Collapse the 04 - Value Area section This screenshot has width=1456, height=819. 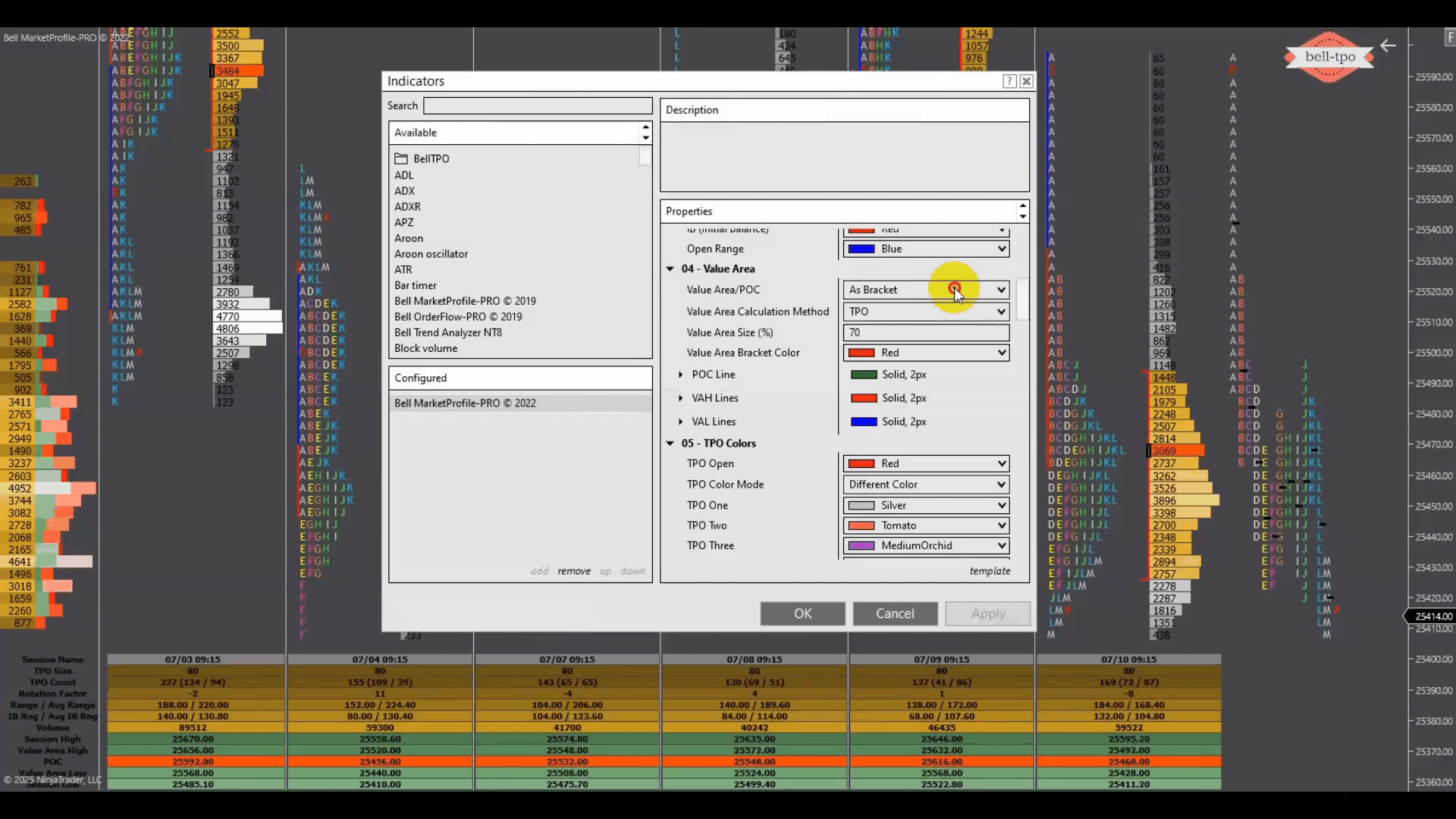(670, 268)
